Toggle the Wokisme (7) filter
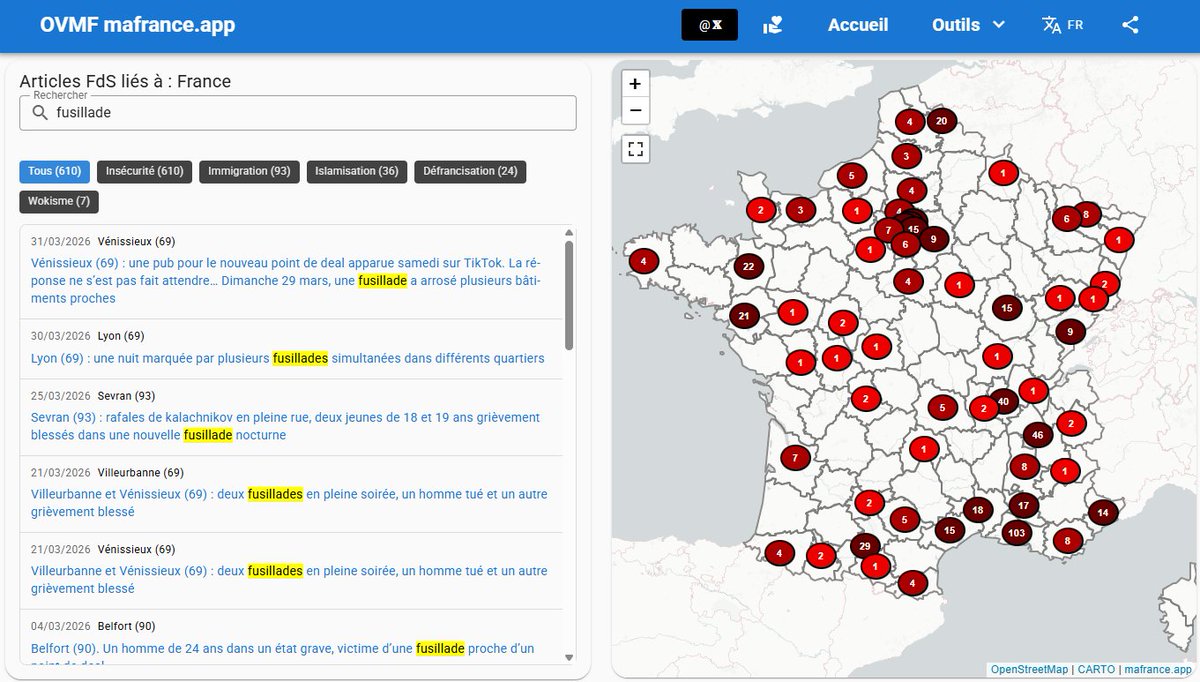This screenshot has width=1200, height=682. tap(59, 201)
